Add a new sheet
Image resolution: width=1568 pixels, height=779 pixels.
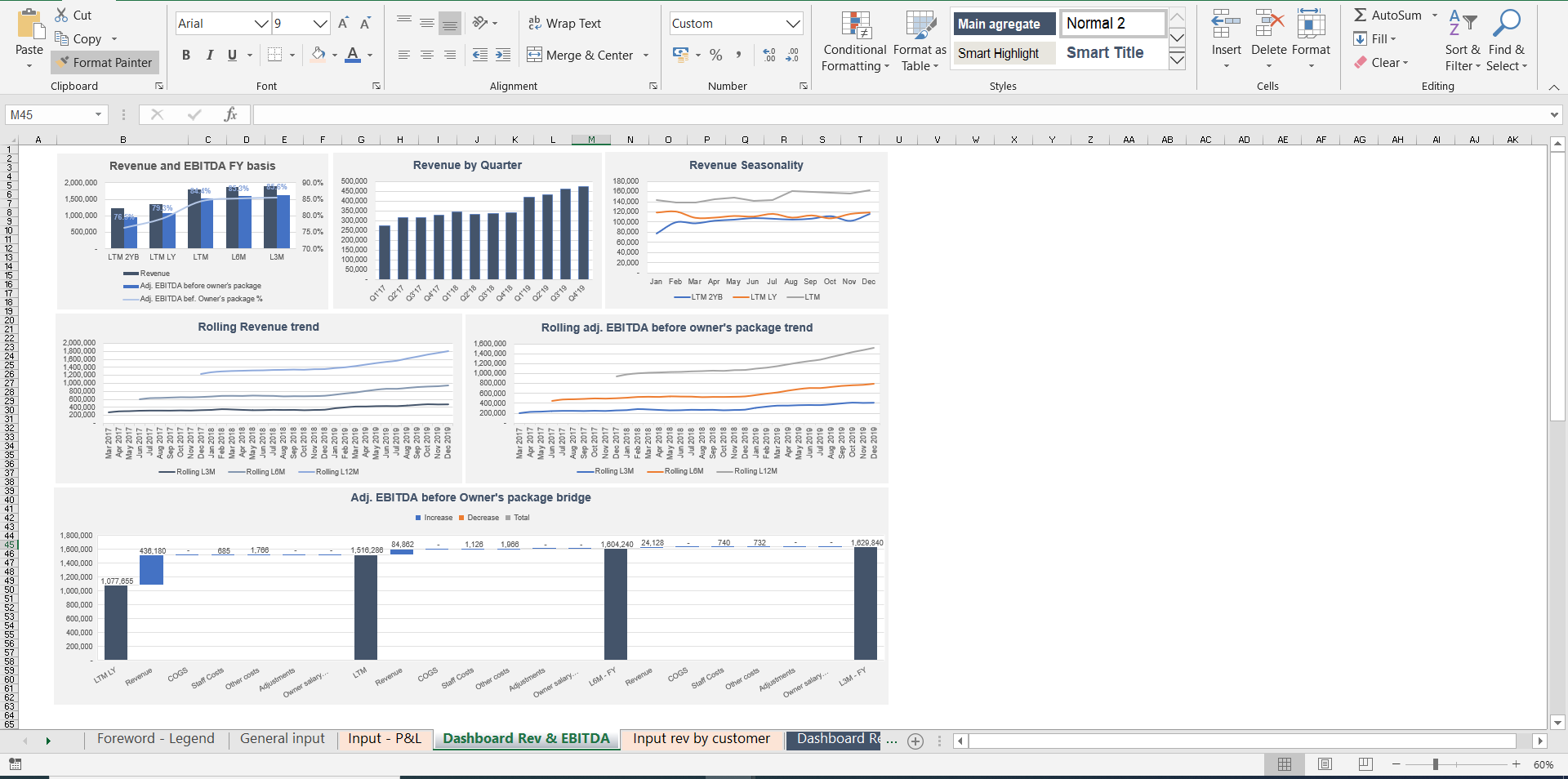(x=915, y=741)
